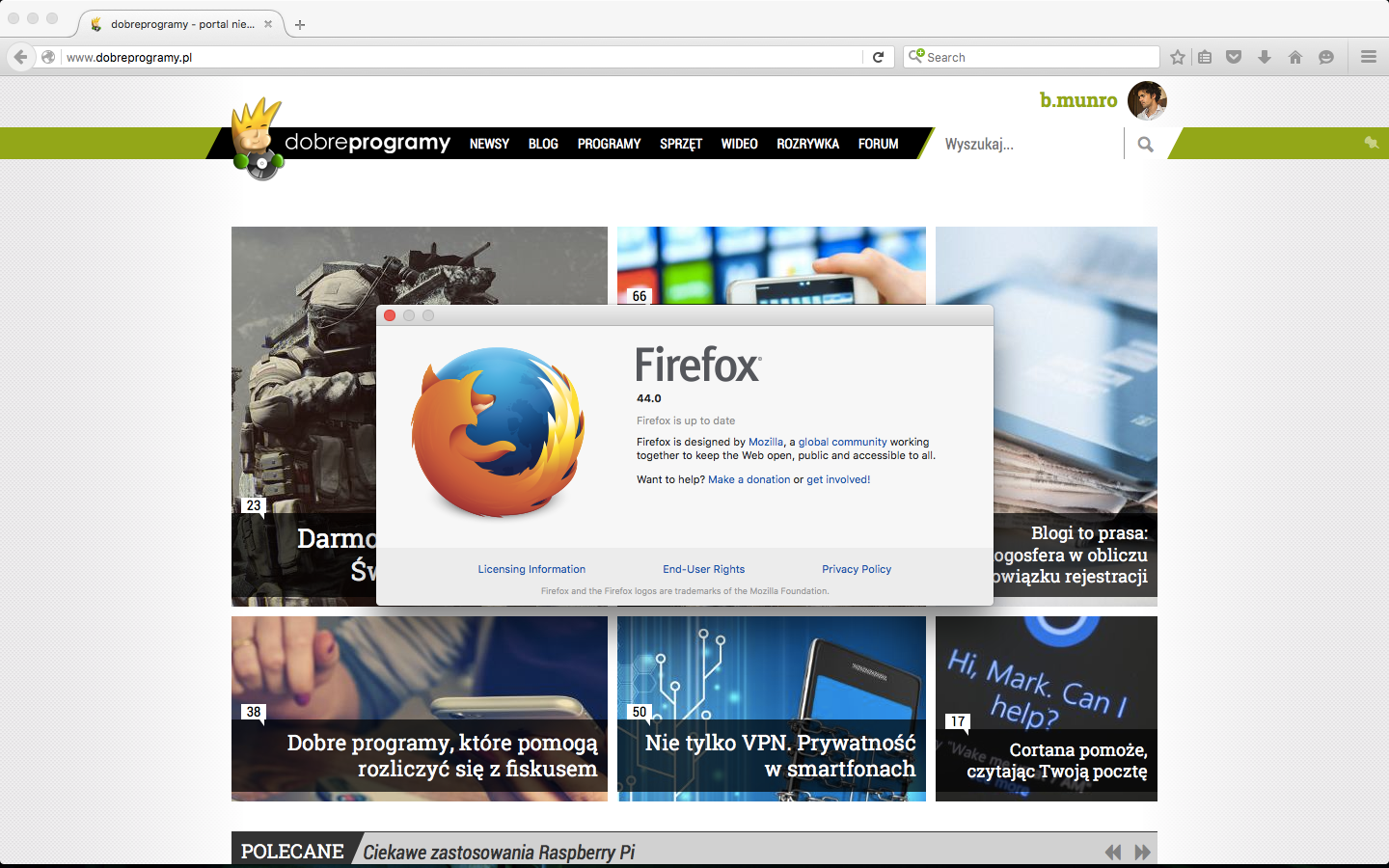Image resolution: width=1389 pixels, height=868 pixels.
Task: Open the NEWSY menu item
Action: [489, 144]
